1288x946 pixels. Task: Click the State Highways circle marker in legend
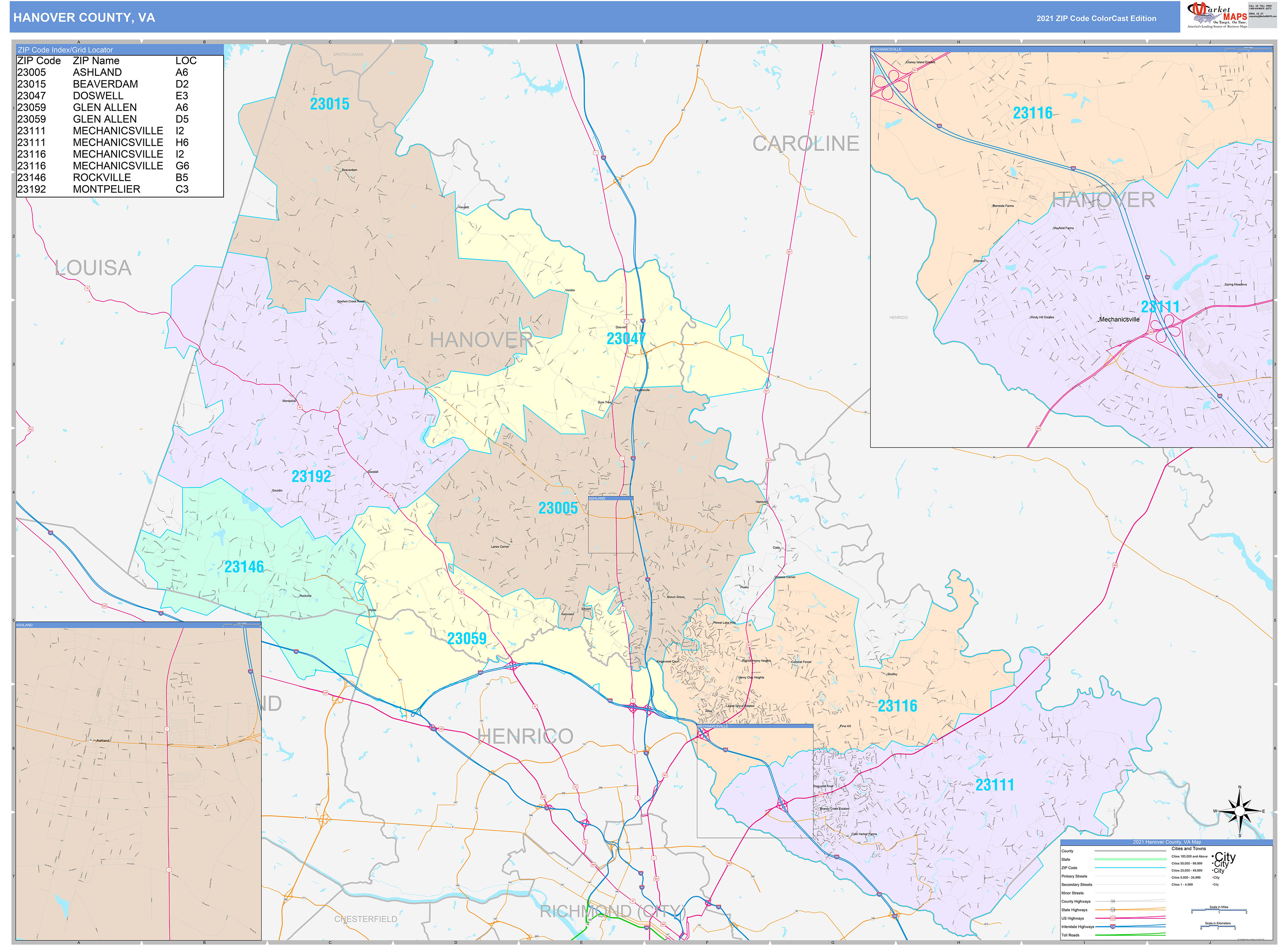[1113, 910]
